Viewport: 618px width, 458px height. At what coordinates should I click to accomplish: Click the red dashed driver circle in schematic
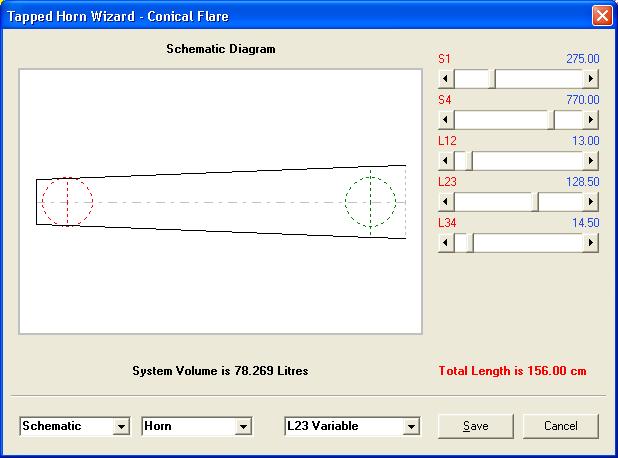pos(67,201)
